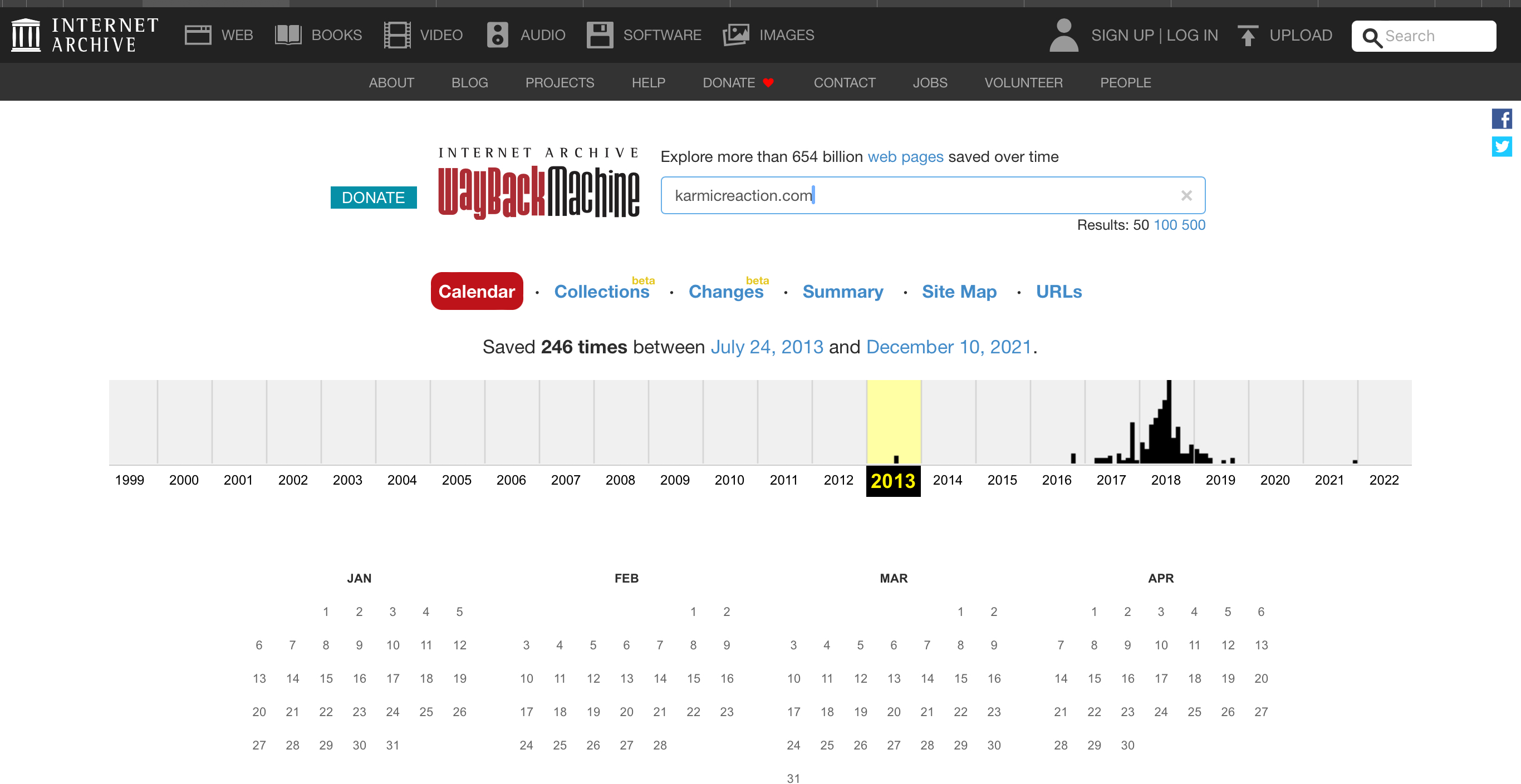Screen dimensions: 1521x784
Task: Select year 2018 on the timeline
Action: (x=1166, y=480)
